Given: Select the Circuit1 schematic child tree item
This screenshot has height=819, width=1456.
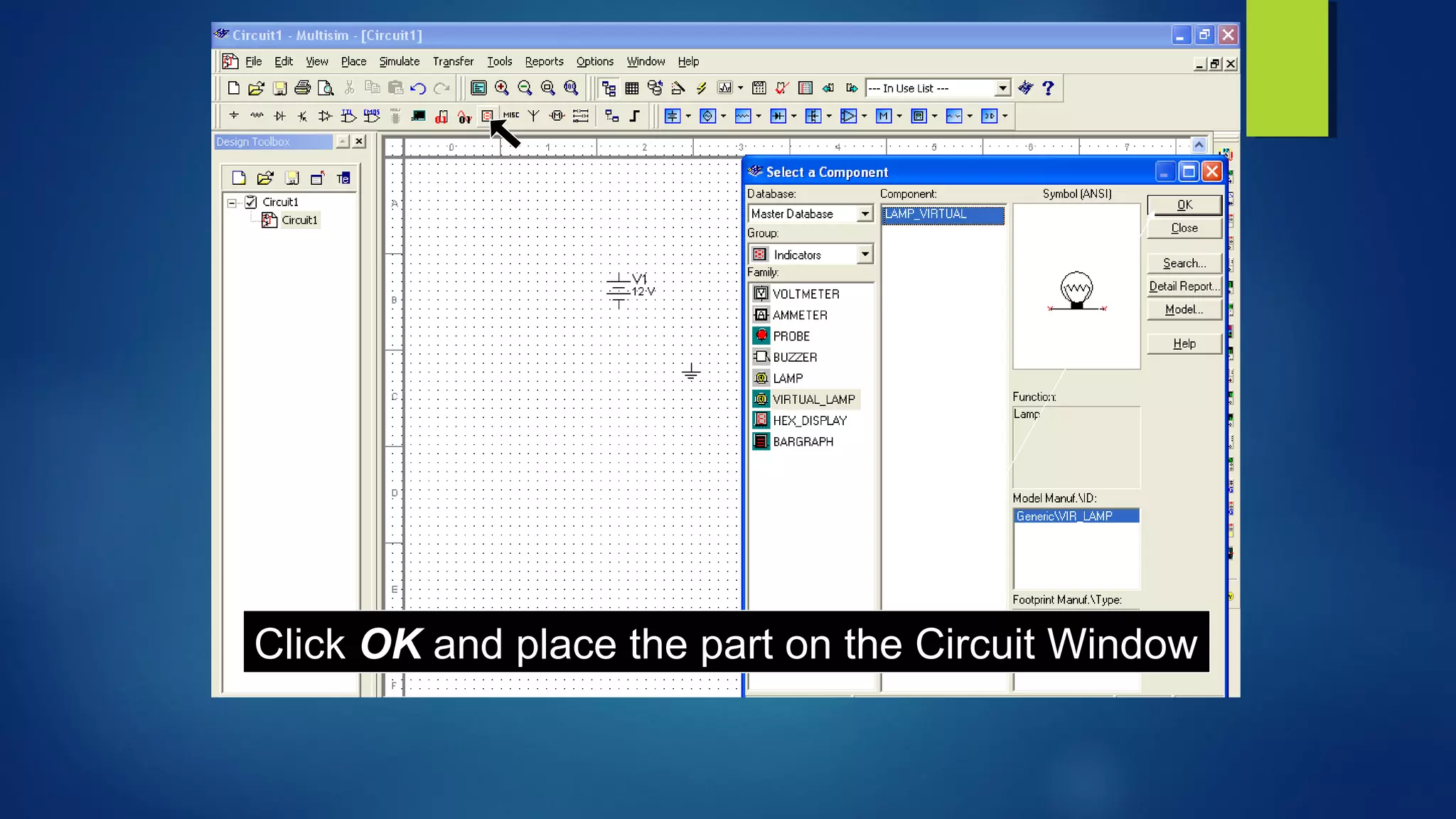Looking at the screenshot, I should pos(299,220).
